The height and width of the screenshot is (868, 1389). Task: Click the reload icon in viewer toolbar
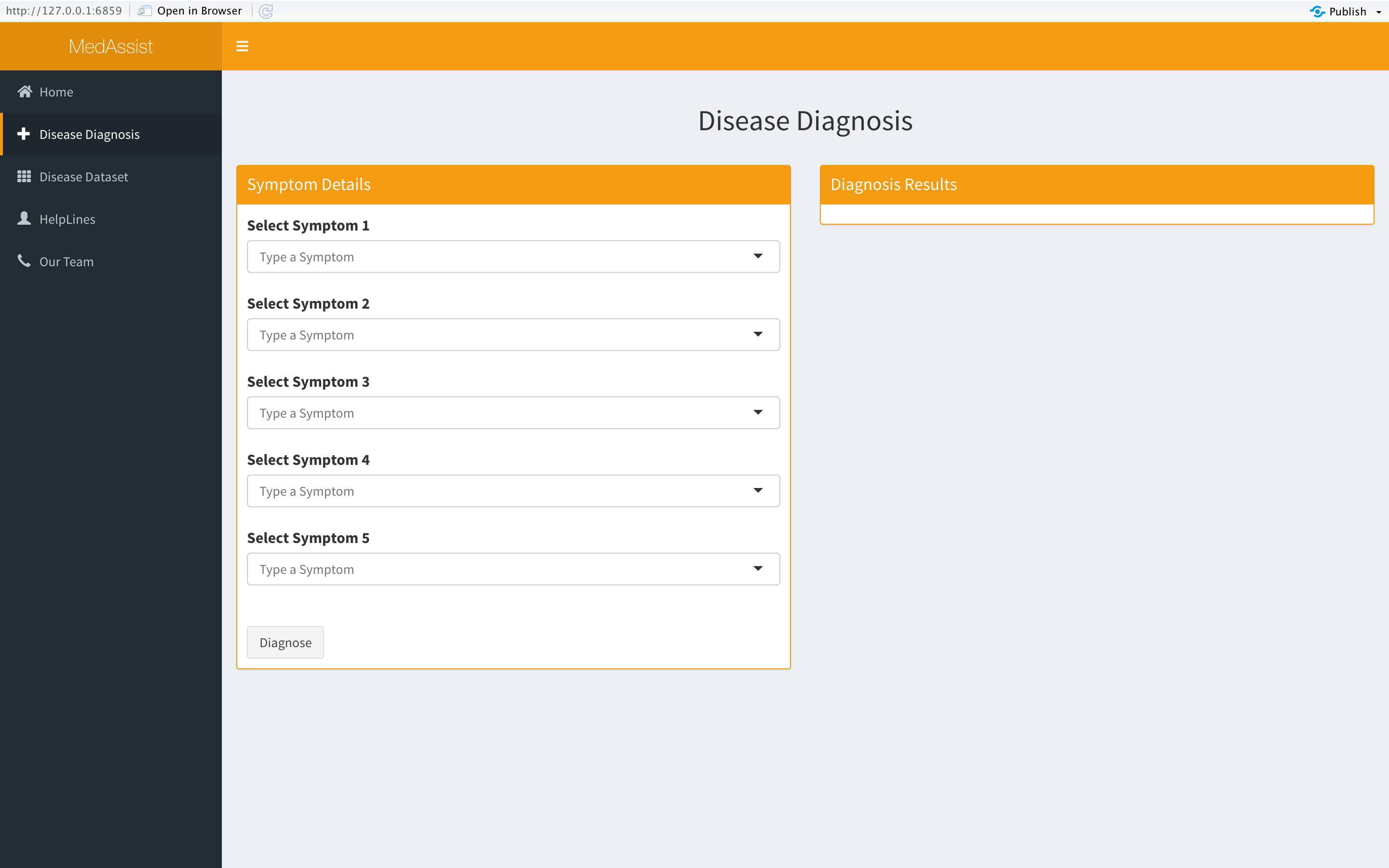click(x=266, y=11)
